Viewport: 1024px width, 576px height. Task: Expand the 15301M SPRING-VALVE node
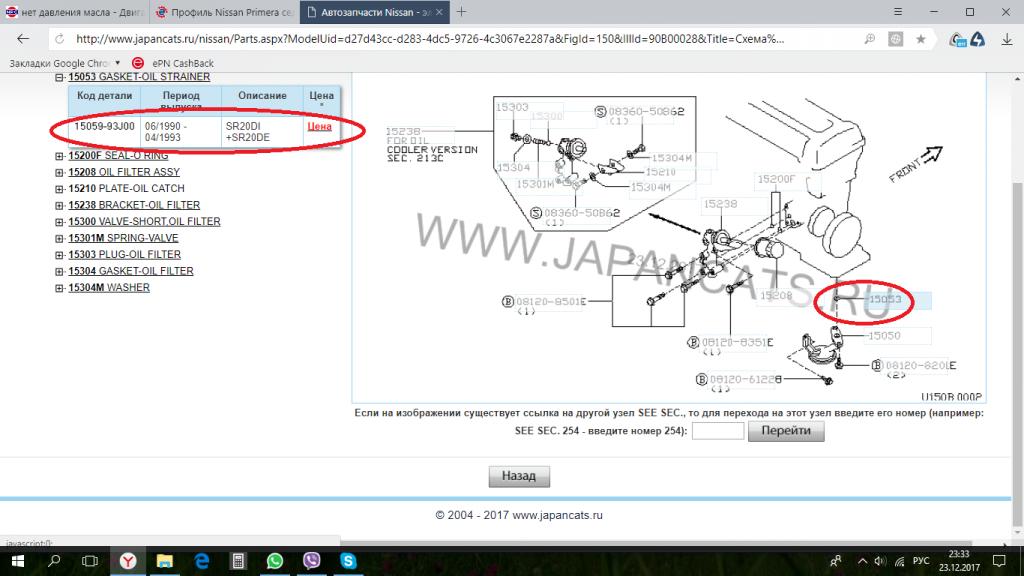point(59,238)
